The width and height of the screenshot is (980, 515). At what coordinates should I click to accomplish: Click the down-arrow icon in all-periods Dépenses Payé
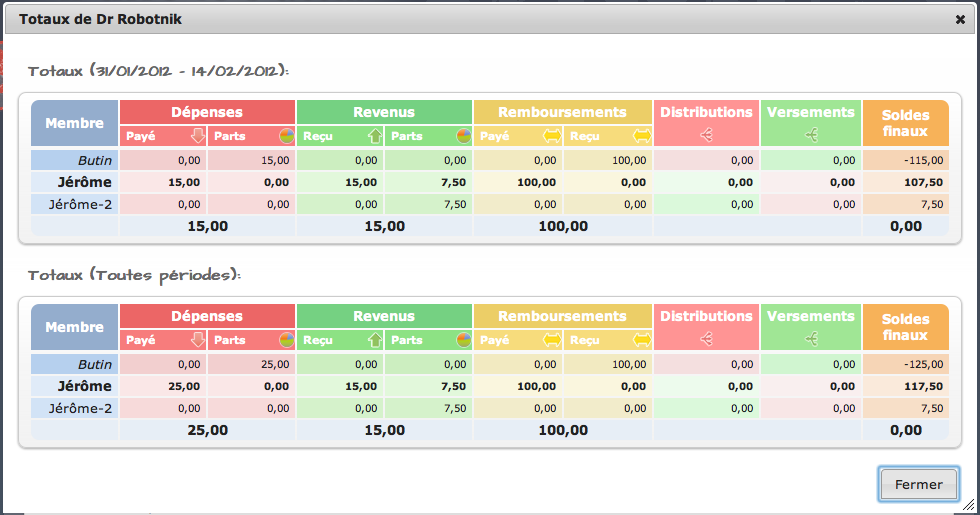pyautogui.click(x=197, y=340)
